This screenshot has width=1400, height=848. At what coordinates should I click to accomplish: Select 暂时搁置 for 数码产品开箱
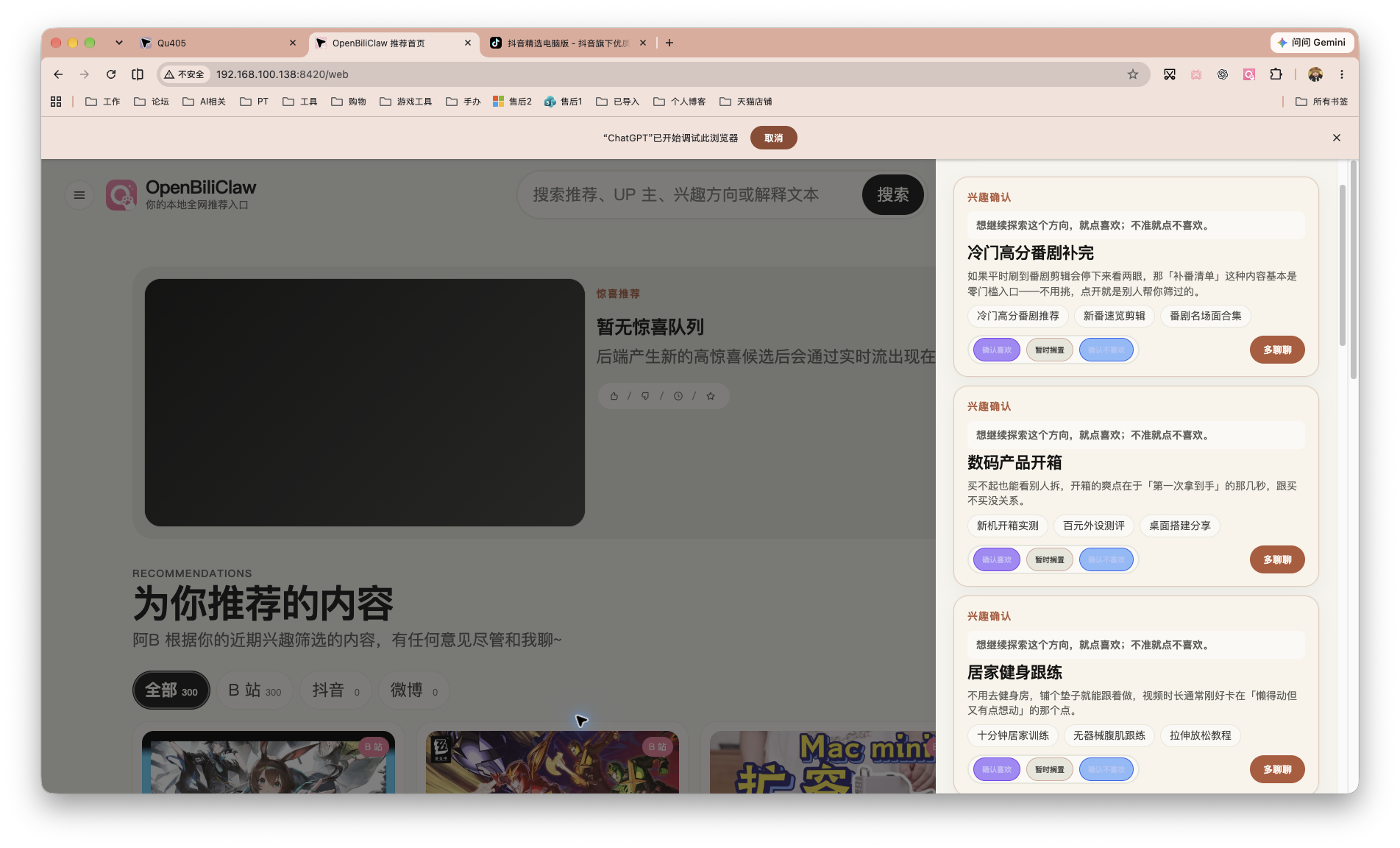pyautogui.click(x=1050, y=559)
